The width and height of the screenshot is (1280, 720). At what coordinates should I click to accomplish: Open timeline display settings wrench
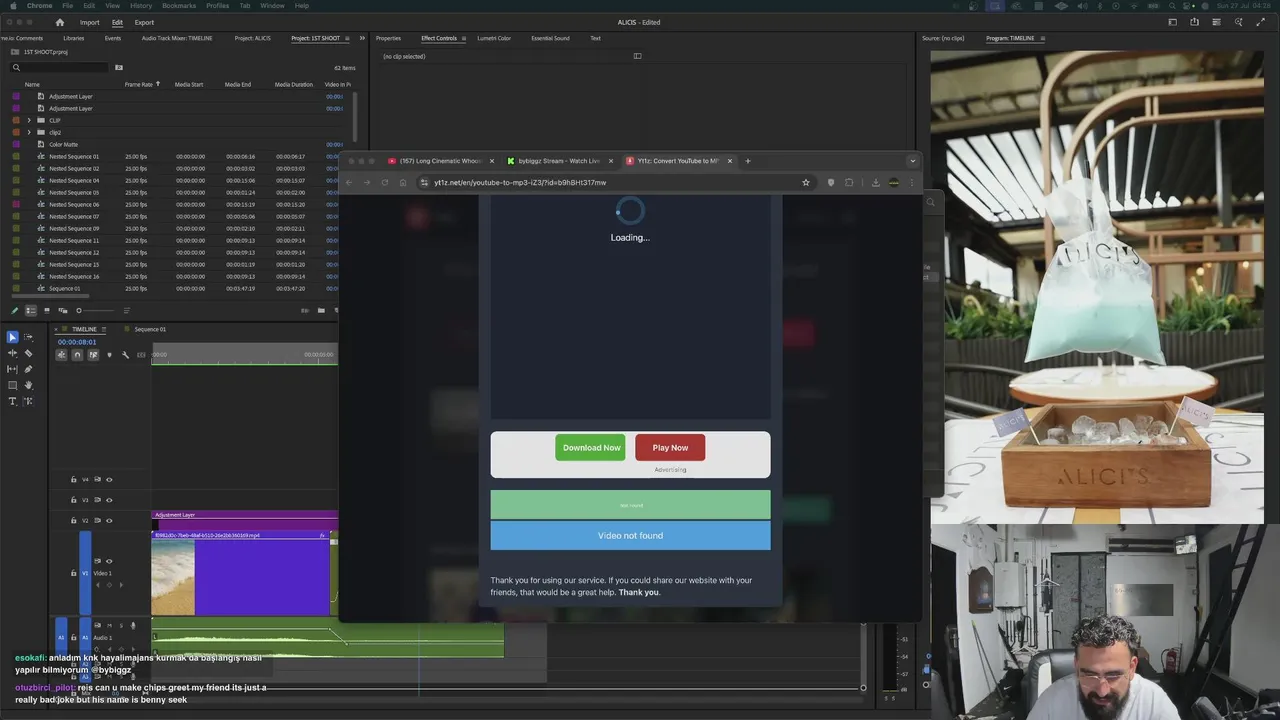[x=125, y=355]
